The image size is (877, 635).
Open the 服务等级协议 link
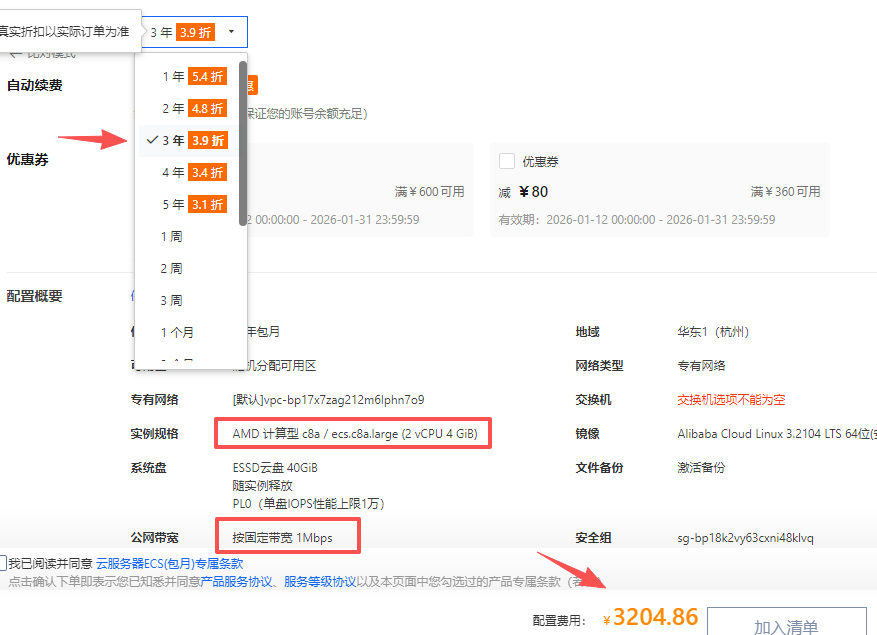(320, 581)
